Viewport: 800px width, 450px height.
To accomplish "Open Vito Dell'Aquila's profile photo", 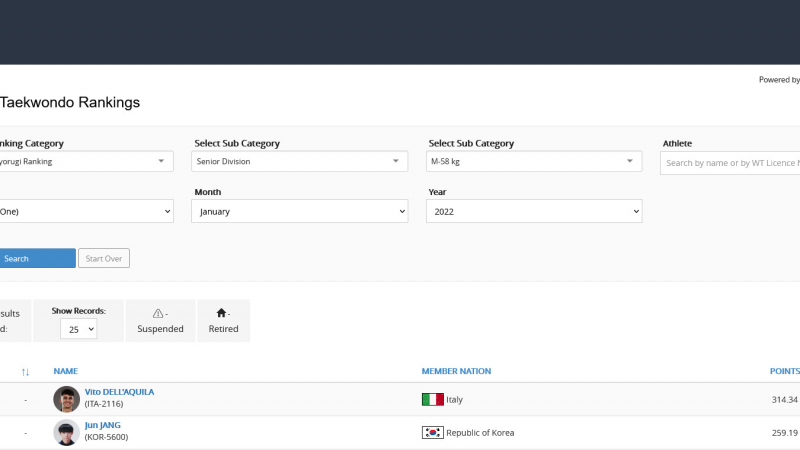I will point(67,399).
